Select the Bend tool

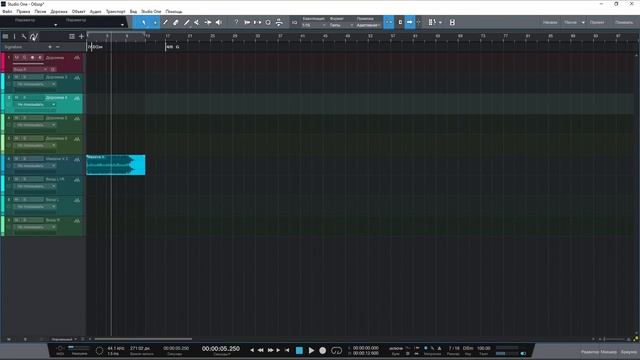point(208,22)
